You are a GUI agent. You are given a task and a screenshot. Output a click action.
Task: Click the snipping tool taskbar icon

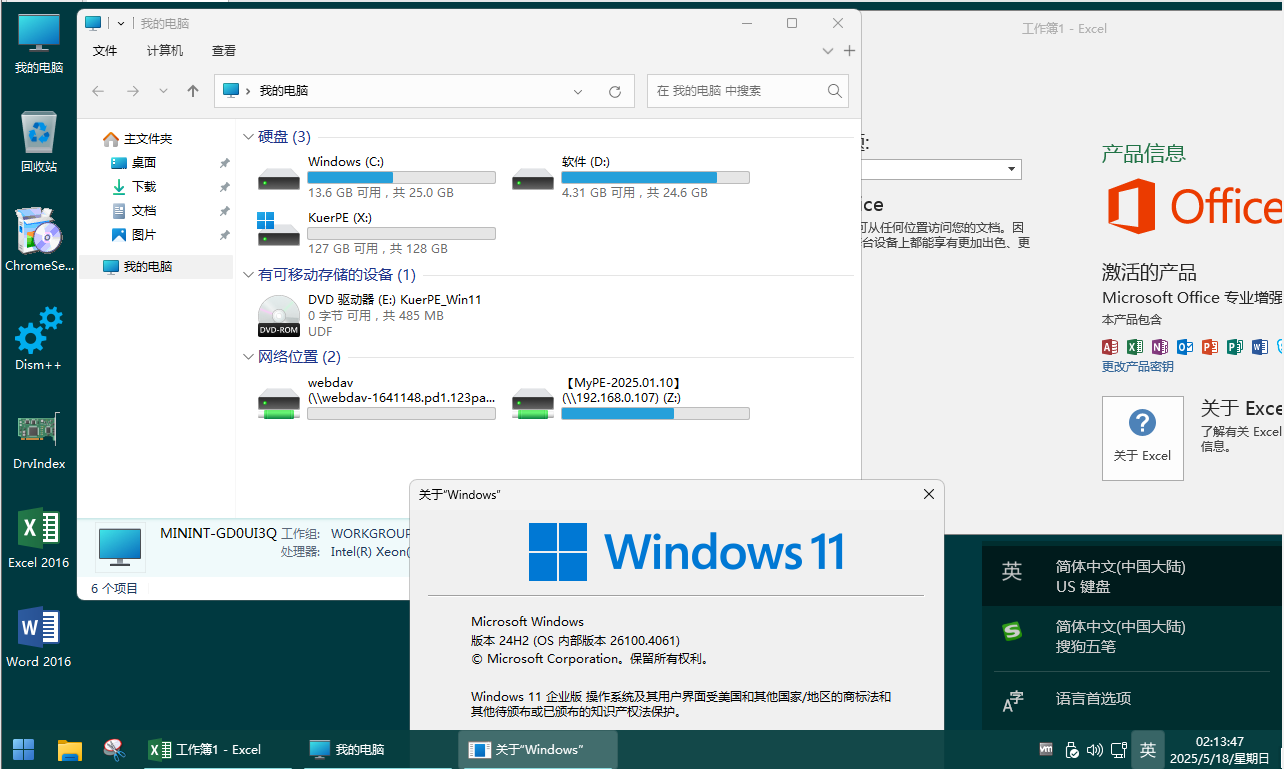114,749
